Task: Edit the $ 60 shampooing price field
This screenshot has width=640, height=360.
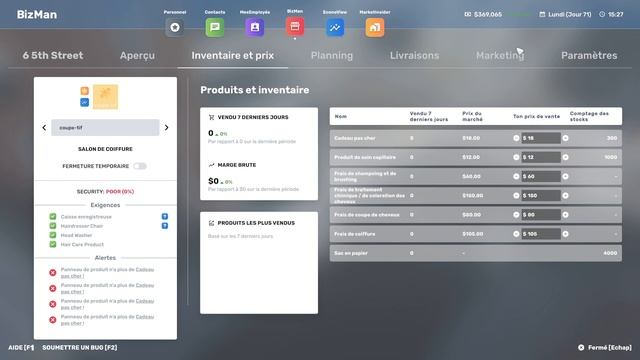Action: [x=541, y=176]
